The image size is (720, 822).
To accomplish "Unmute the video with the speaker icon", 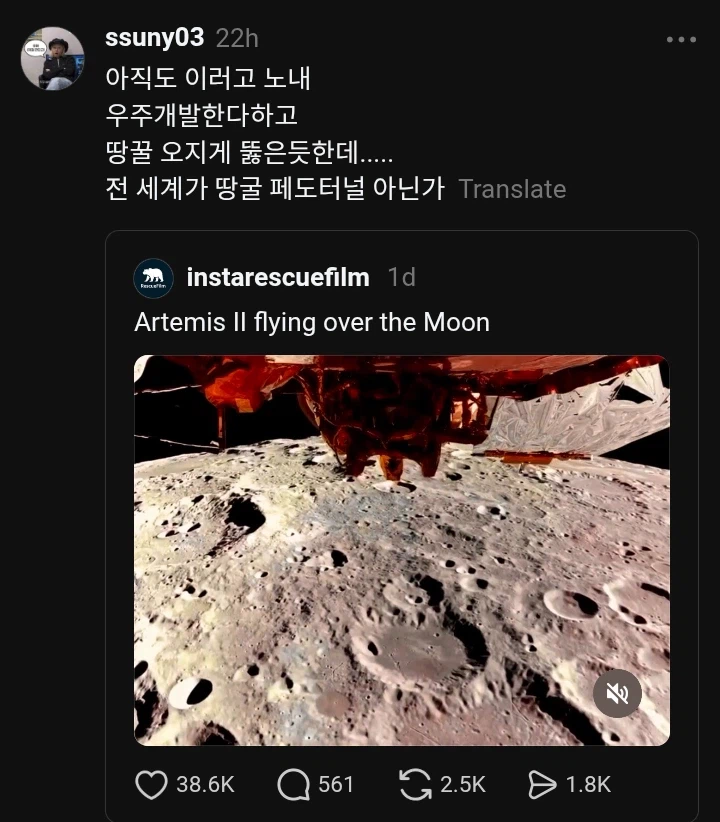I will point(617,694).
